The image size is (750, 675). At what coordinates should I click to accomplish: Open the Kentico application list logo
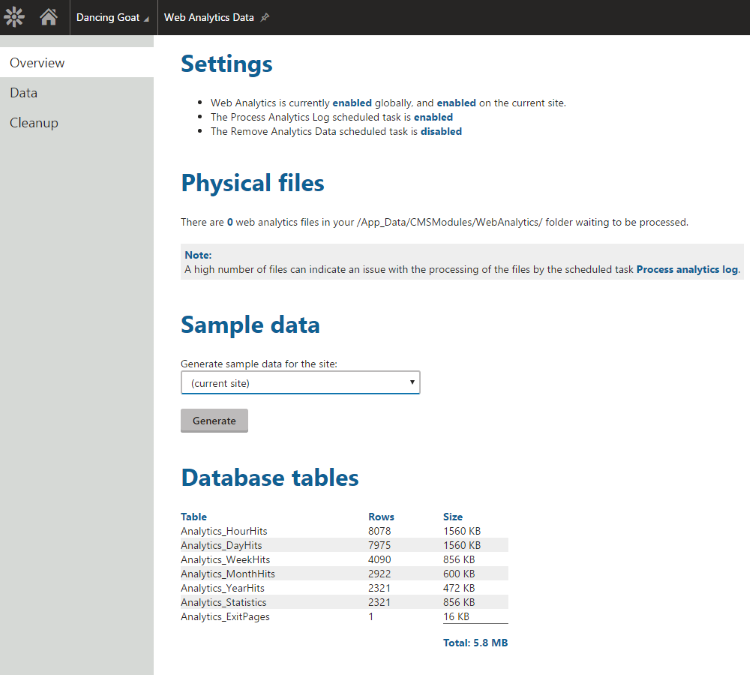(14, 17)
